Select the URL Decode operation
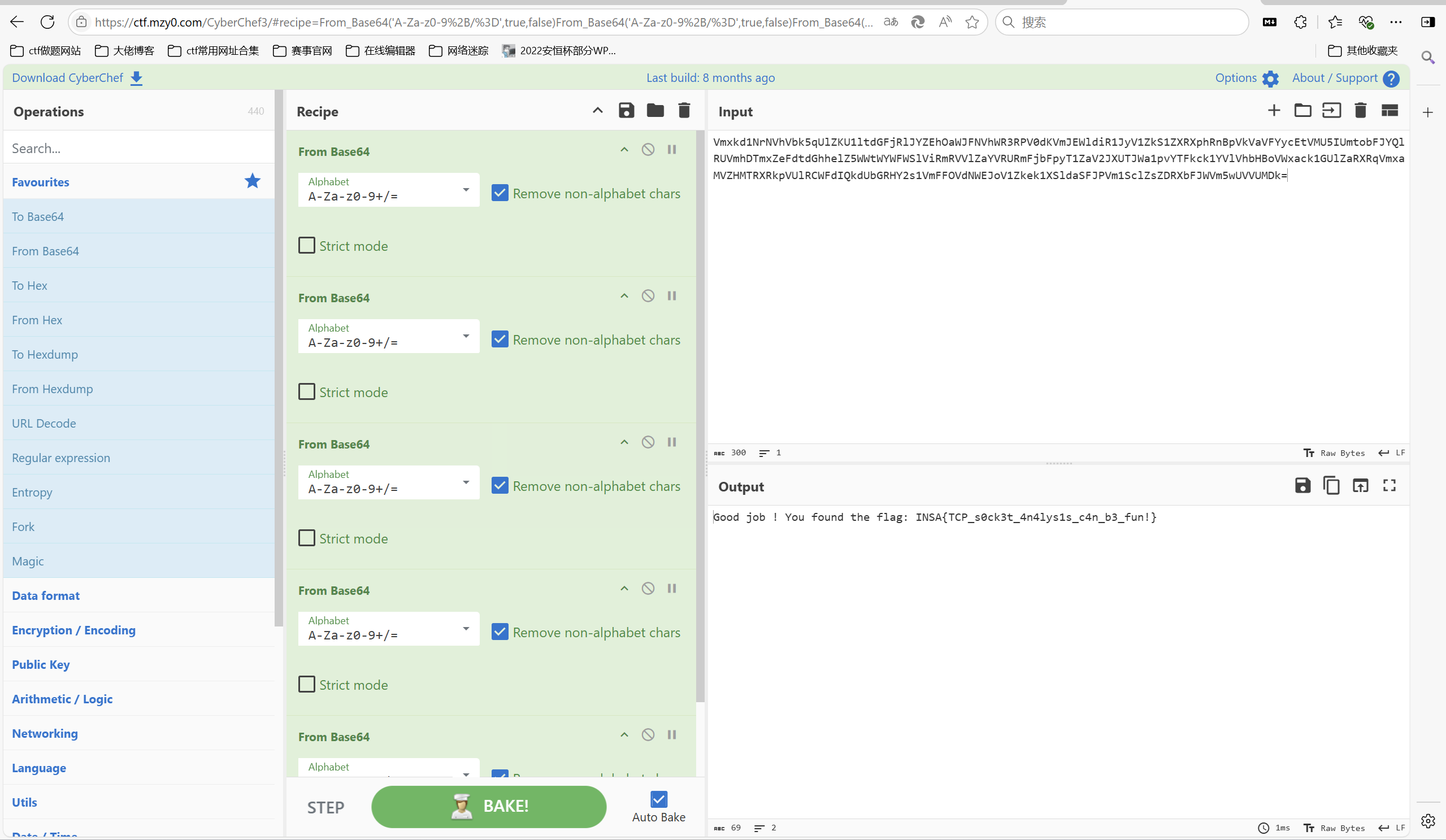The width and height of the screenshot is (1446, 840). 139,423
